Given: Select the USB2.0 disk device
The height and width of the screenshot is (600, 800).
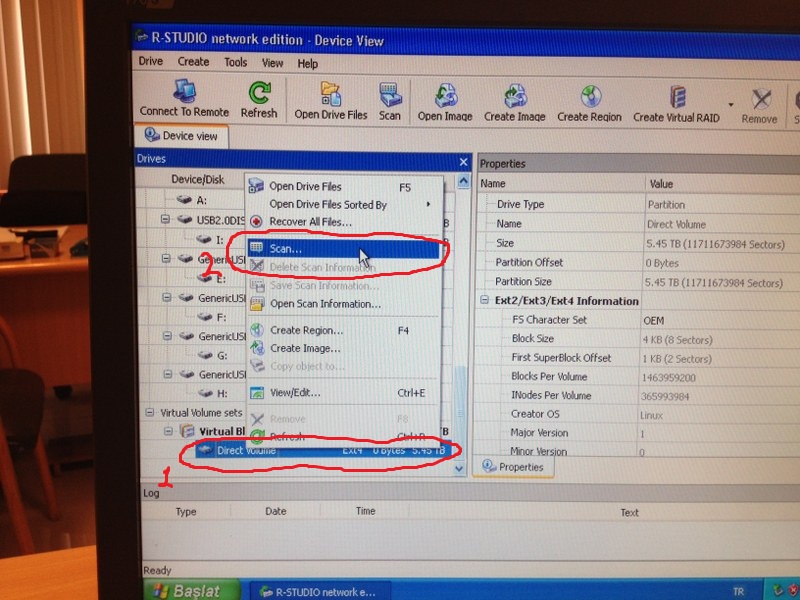Looking at the screenshot, I should 211,220.
